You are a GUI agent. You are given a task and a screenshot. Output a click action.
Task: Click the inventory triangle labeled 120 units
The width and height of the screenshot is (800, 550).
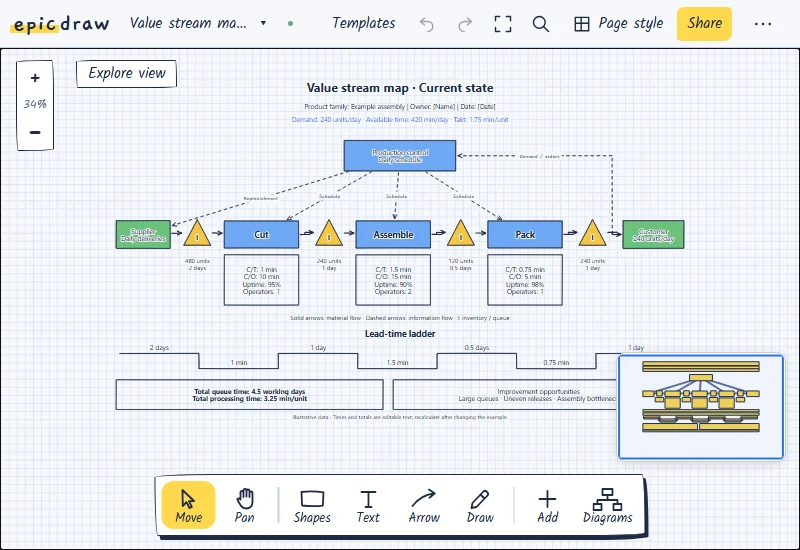coord(461,235)
